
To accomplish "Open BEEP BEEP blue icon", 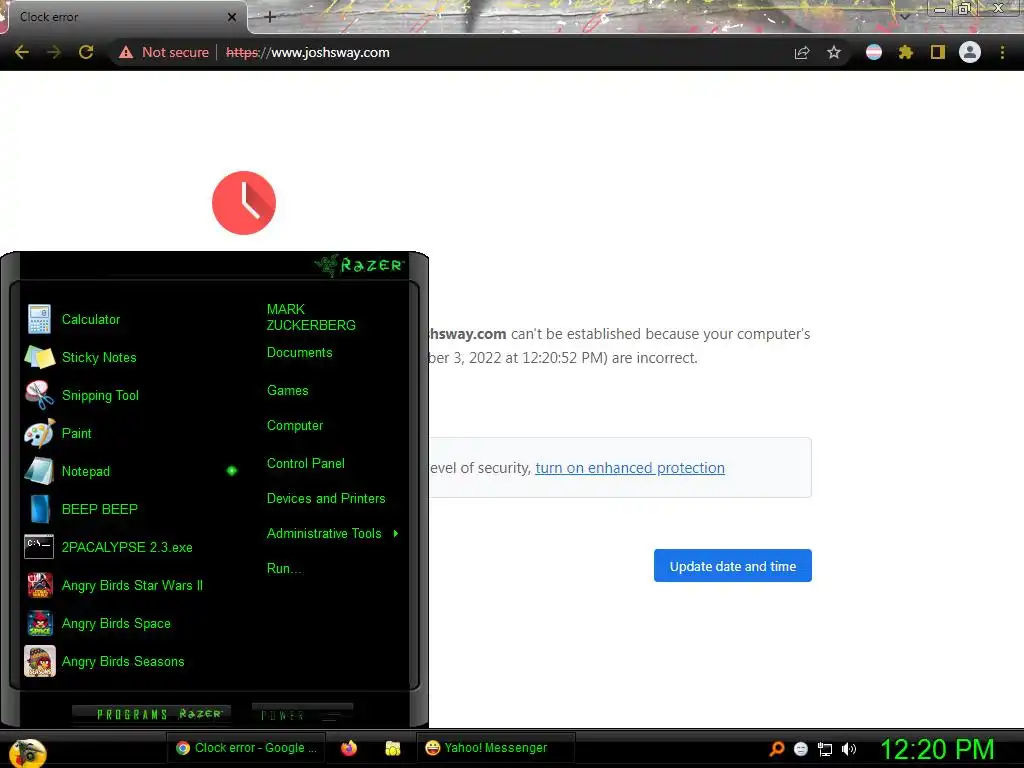I will pyautogui.click(x=39, y=509).
